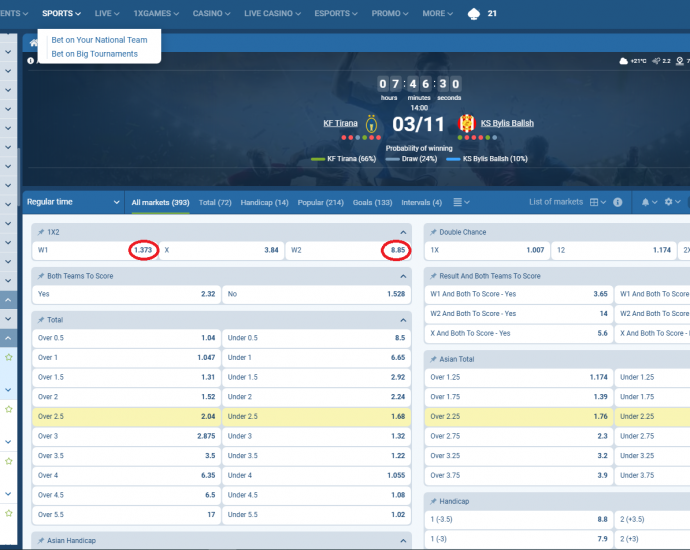Image resolution: width=690 pixels, height=550 pixels.
Task: Pin the Double Chance market
Action: pos(432,232)
